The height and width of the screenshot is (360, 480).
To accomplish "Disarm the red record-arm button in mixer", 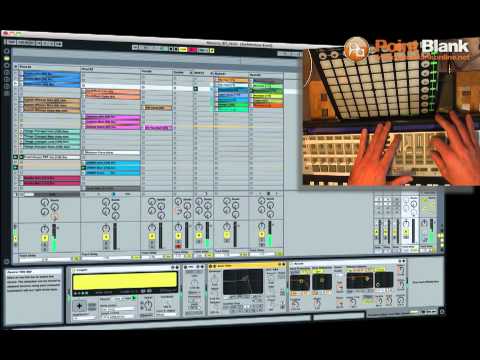I will coord(179,246).
